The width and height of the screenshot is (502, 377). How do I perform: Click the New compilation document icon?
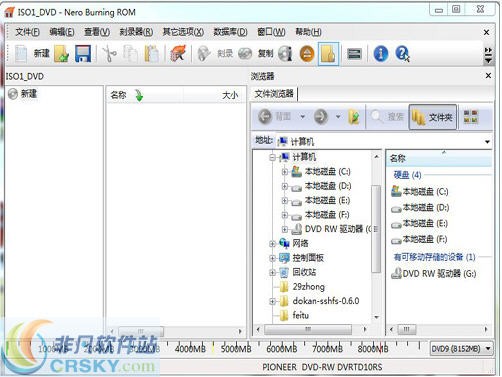[21, 53]
